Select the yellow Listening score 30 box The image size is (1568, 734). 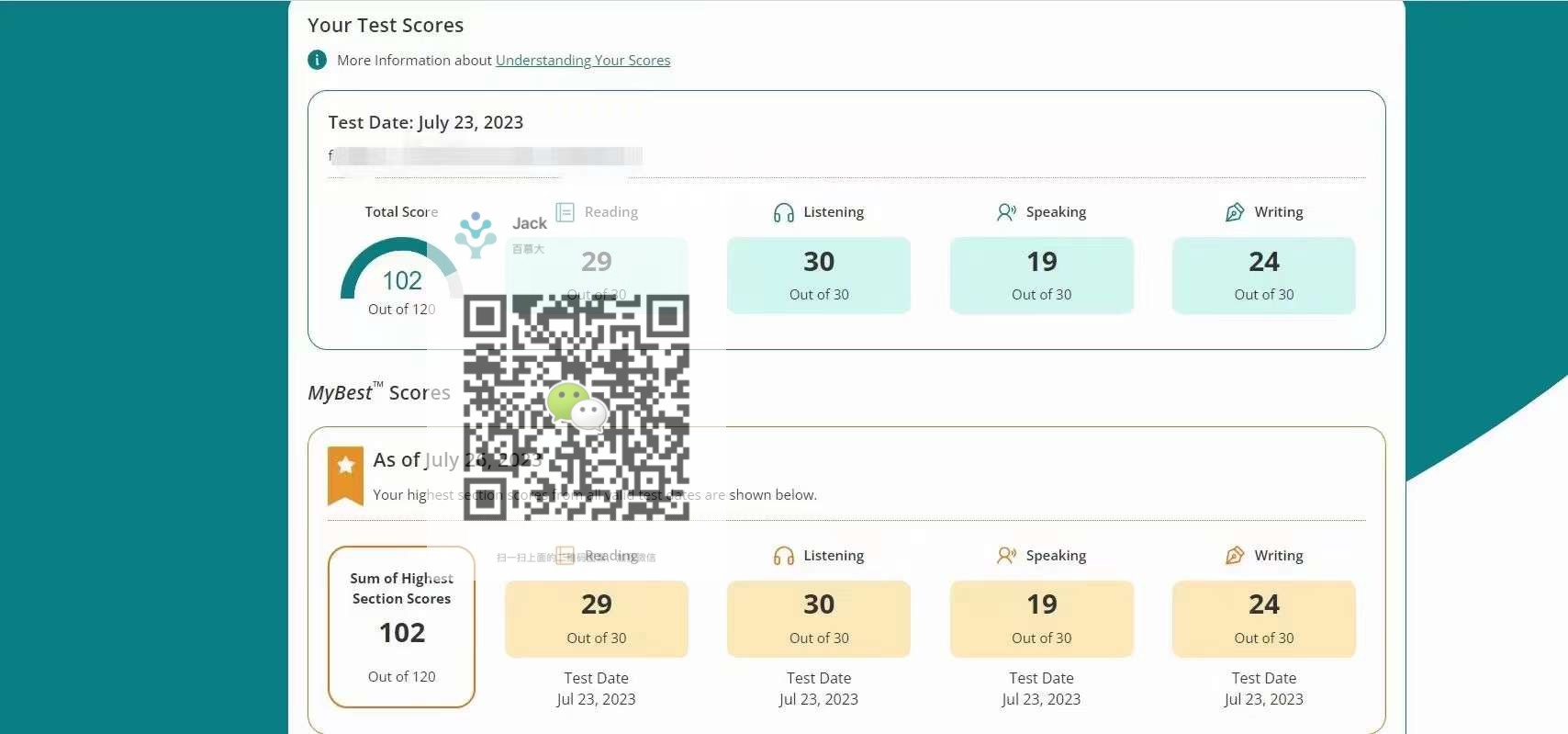[818, 618]
